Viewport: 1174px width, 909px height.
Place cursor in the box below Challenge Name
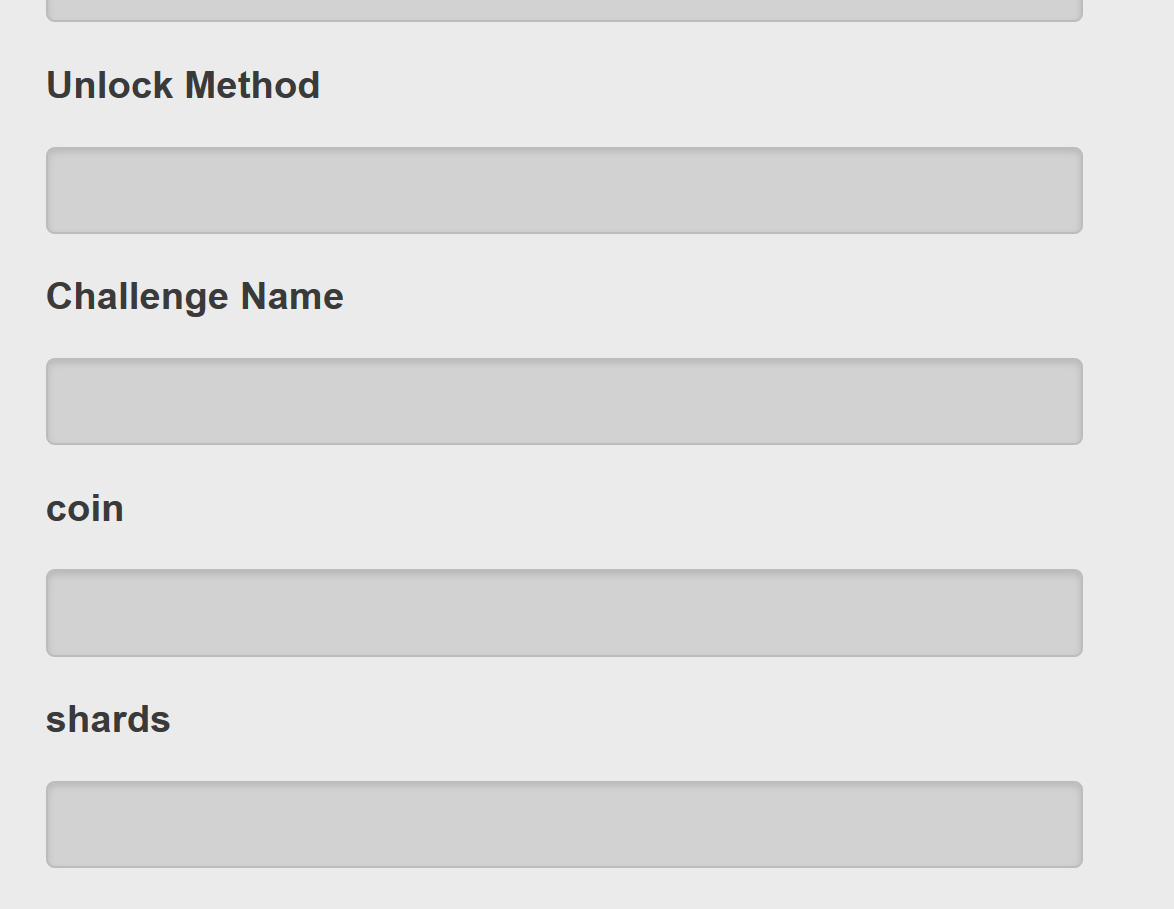(564, 401)
